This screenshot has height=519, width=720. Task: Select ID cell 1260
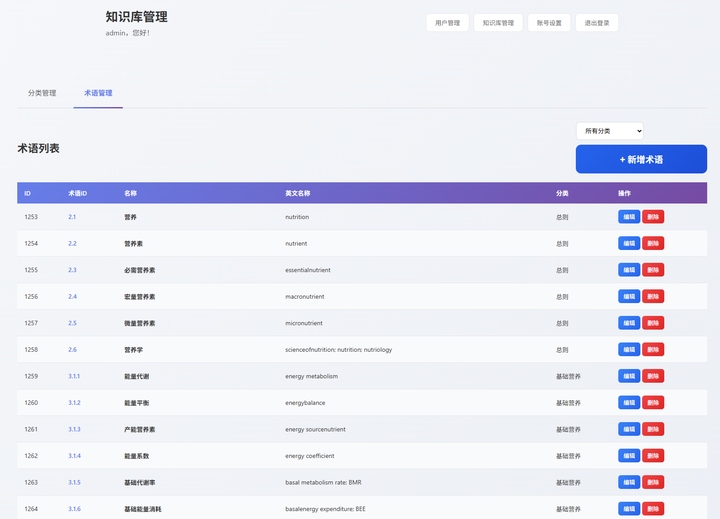pyautogui.click(x=31, y=403)
